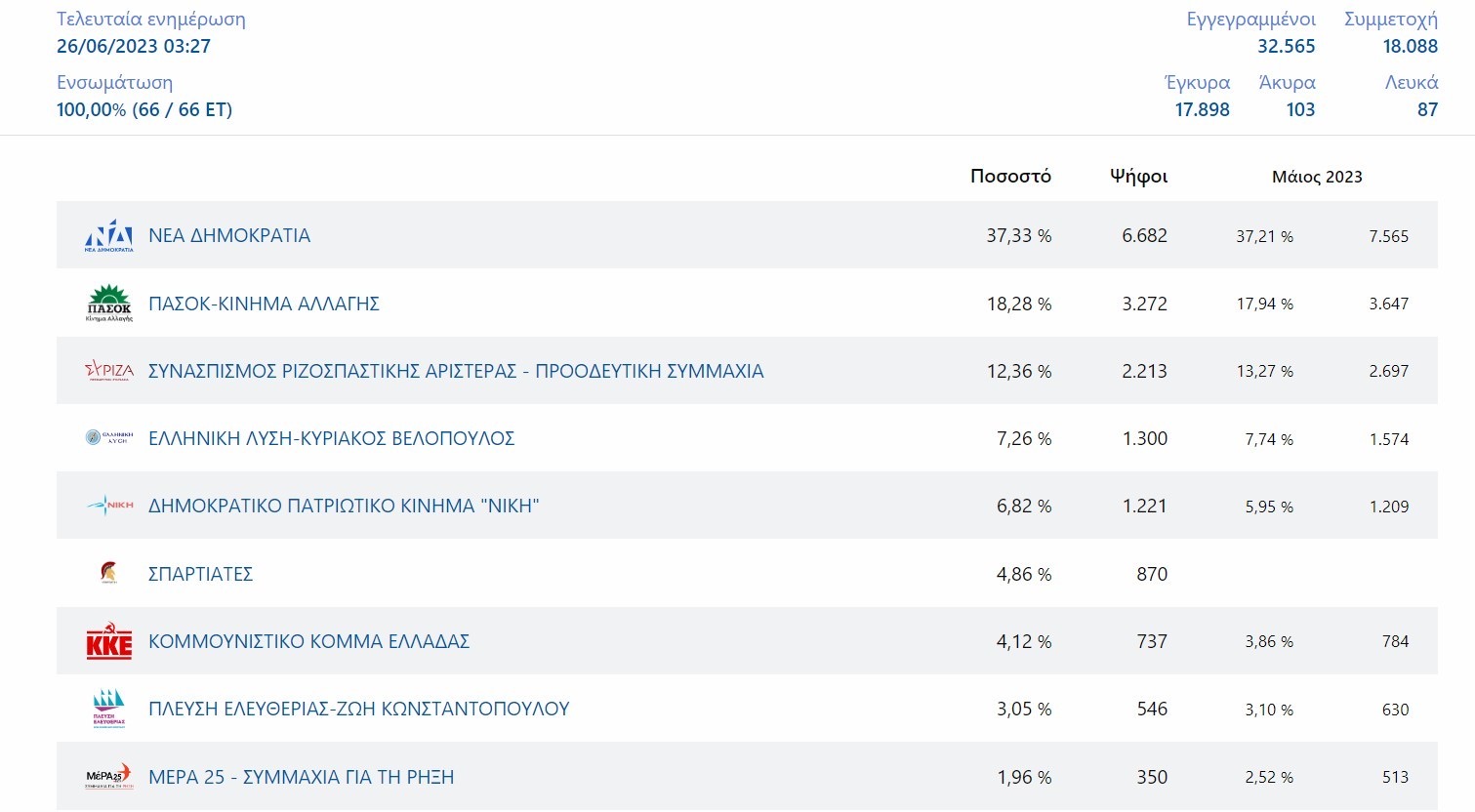The height and width of the screenshot is (812, 1475).
Task: Click the blank votes value 87
Action: (1427, 109)
